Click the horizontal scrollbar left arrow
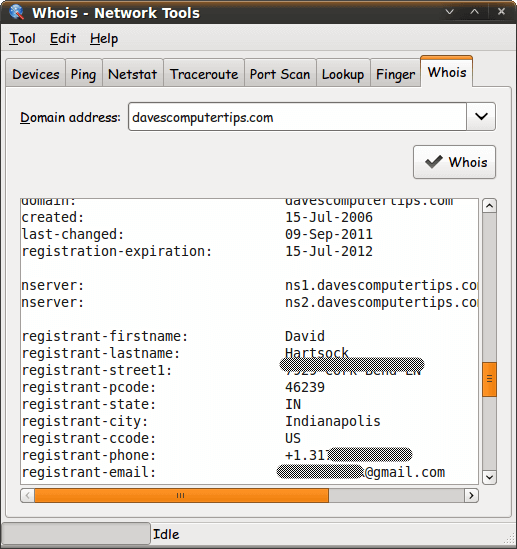 tap(28, 495)
